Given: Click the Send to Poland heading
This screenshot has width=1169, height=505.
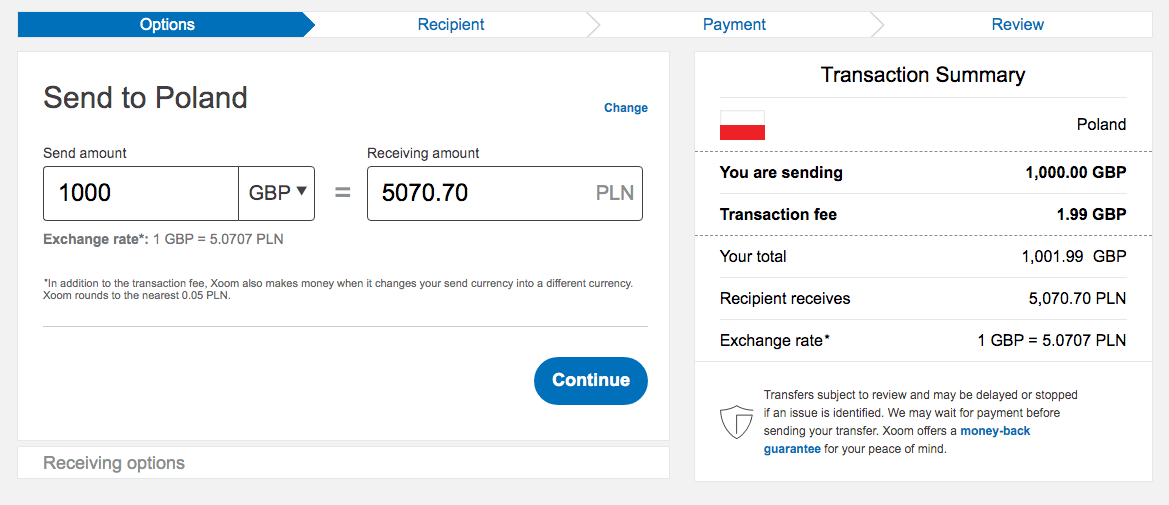Looking at the screenshot, I should pos(145,98).
